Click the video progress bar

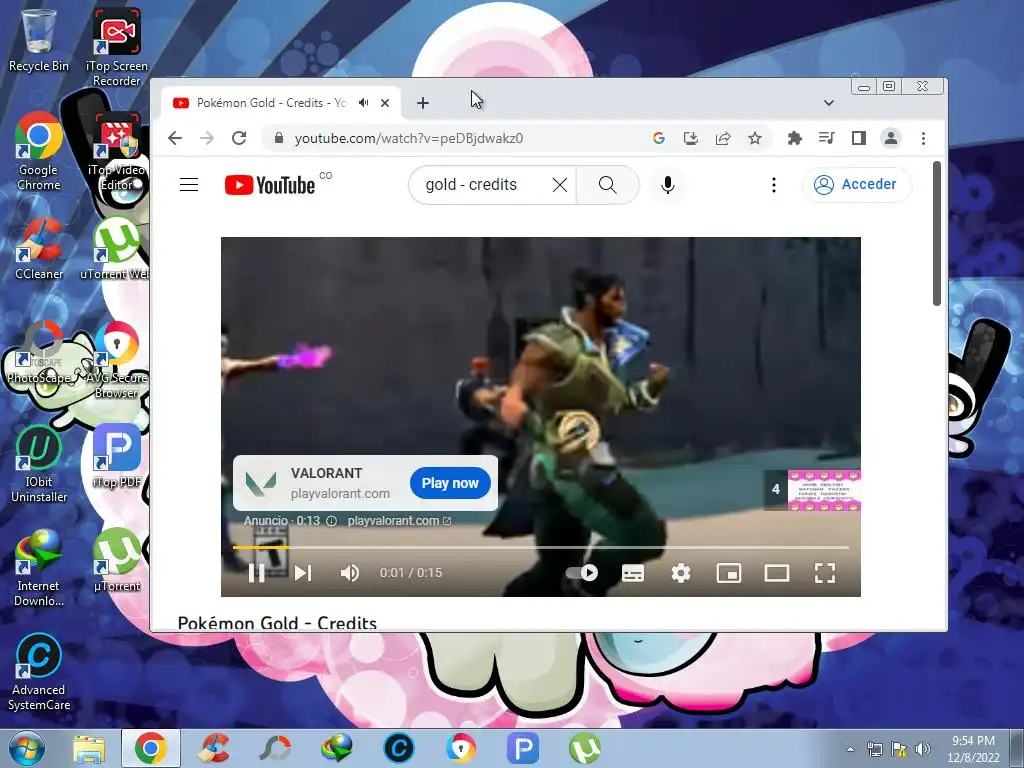coord(541,547)
